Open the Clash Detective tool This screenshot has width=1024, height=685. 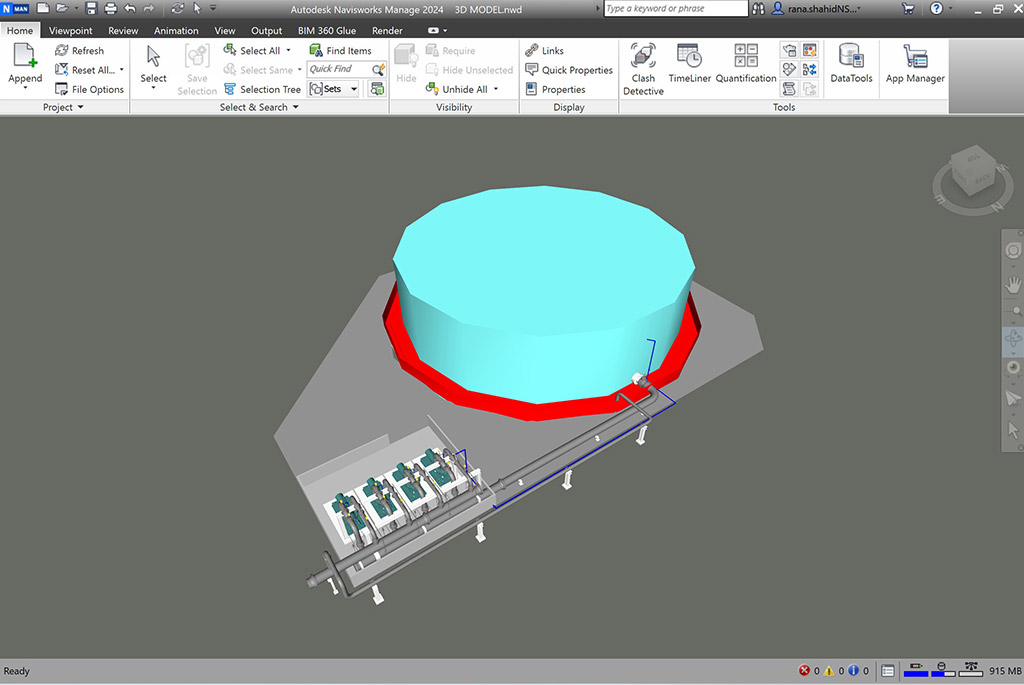coord(643,68)
